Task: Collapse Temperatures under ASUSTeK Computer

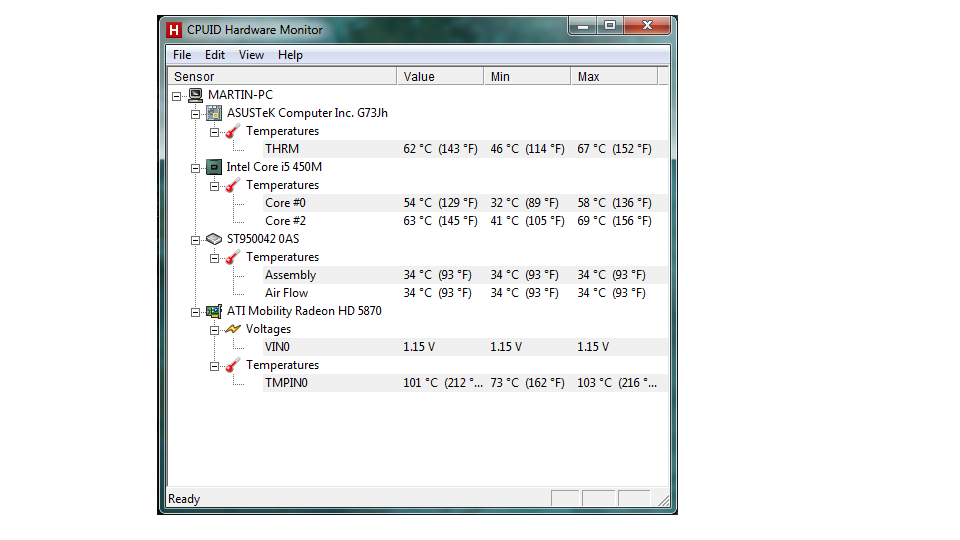Action: pos(214,132)
